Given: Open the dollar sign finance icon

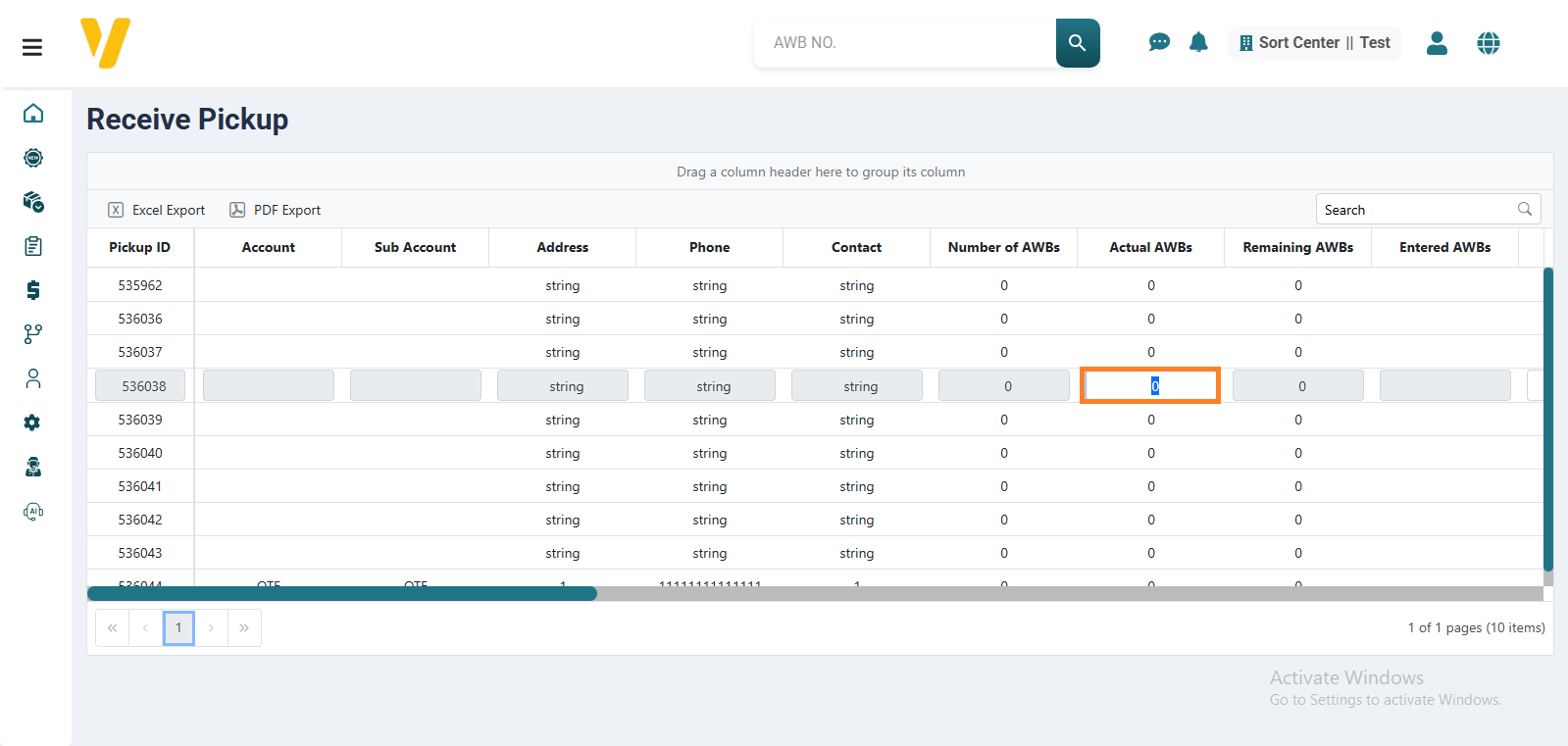Looking at the screenshot, I should [33, 290].
